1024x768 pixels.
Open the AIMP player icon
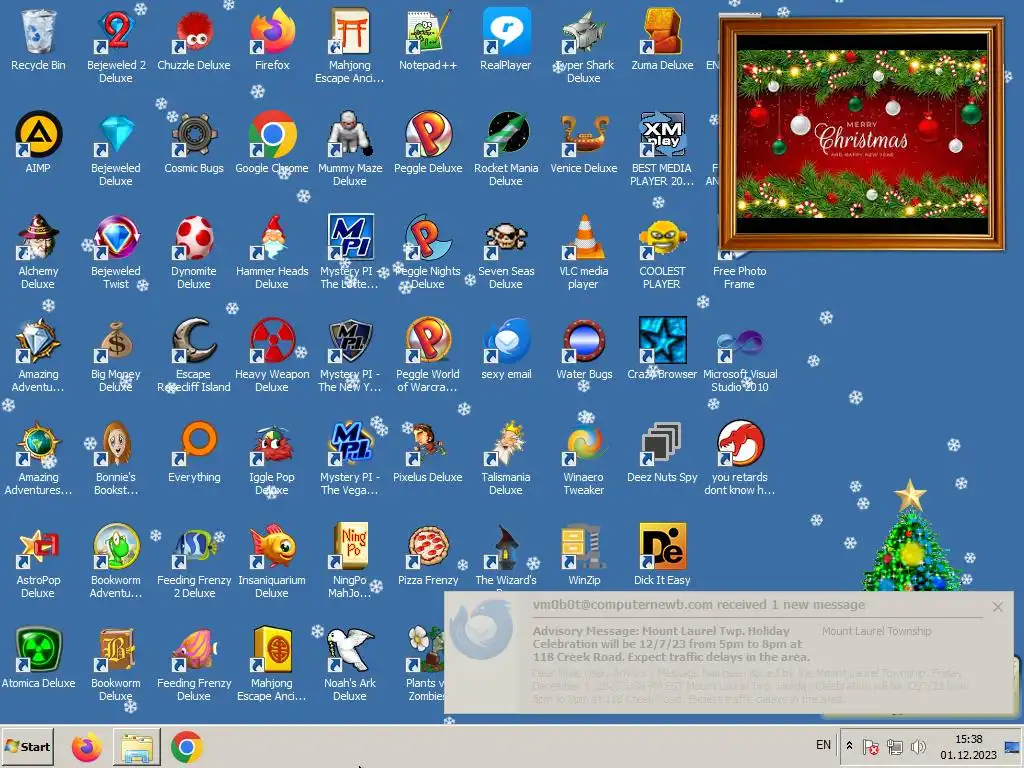click(38, 134)
